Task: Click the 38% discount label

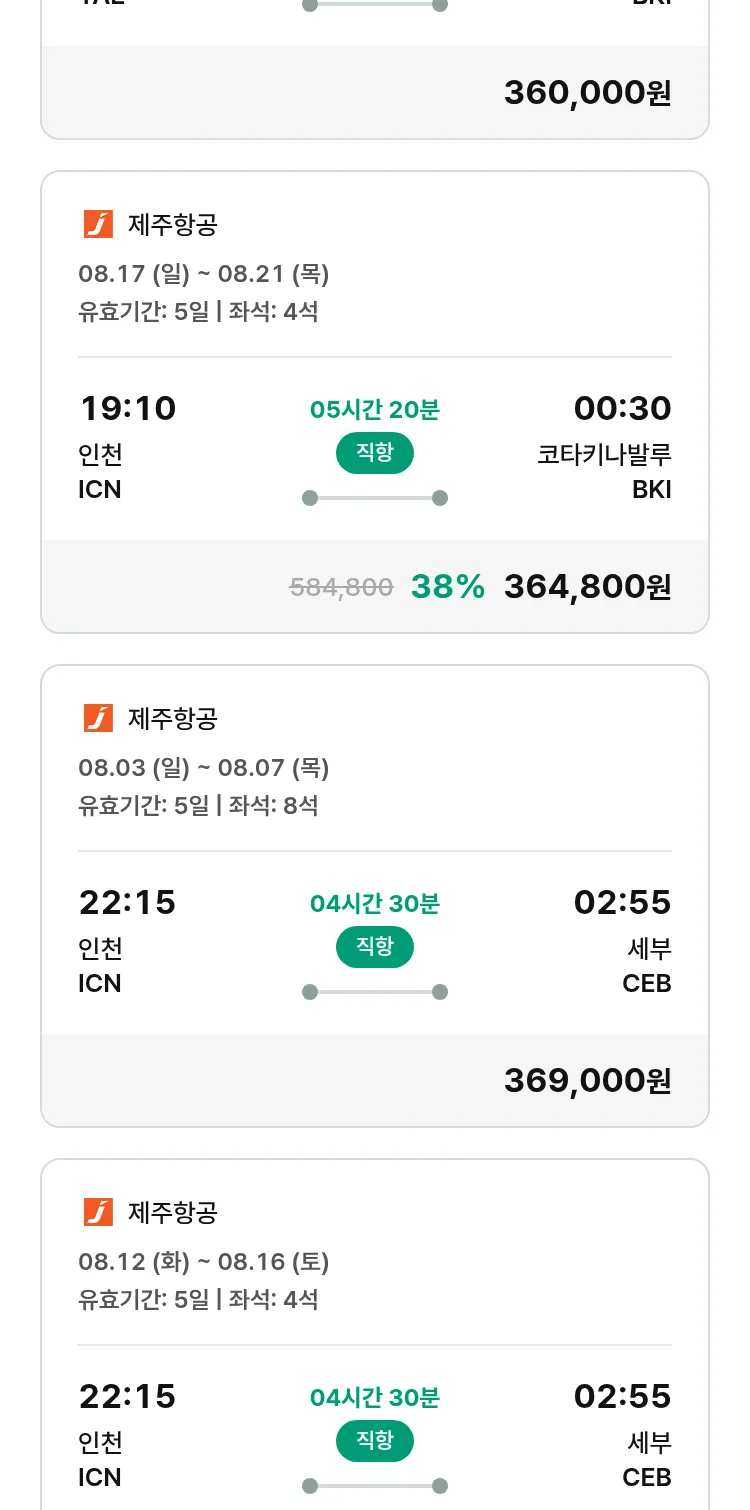Action: coord(447,587)
